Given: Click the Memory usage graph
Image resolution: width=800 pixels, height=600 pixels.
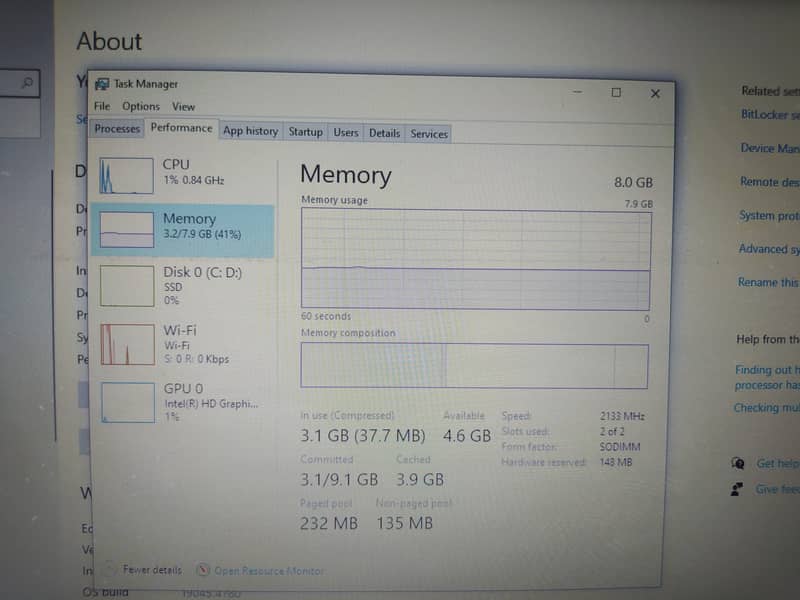Looking at the screenshot, I should click(x=476, y=260).
